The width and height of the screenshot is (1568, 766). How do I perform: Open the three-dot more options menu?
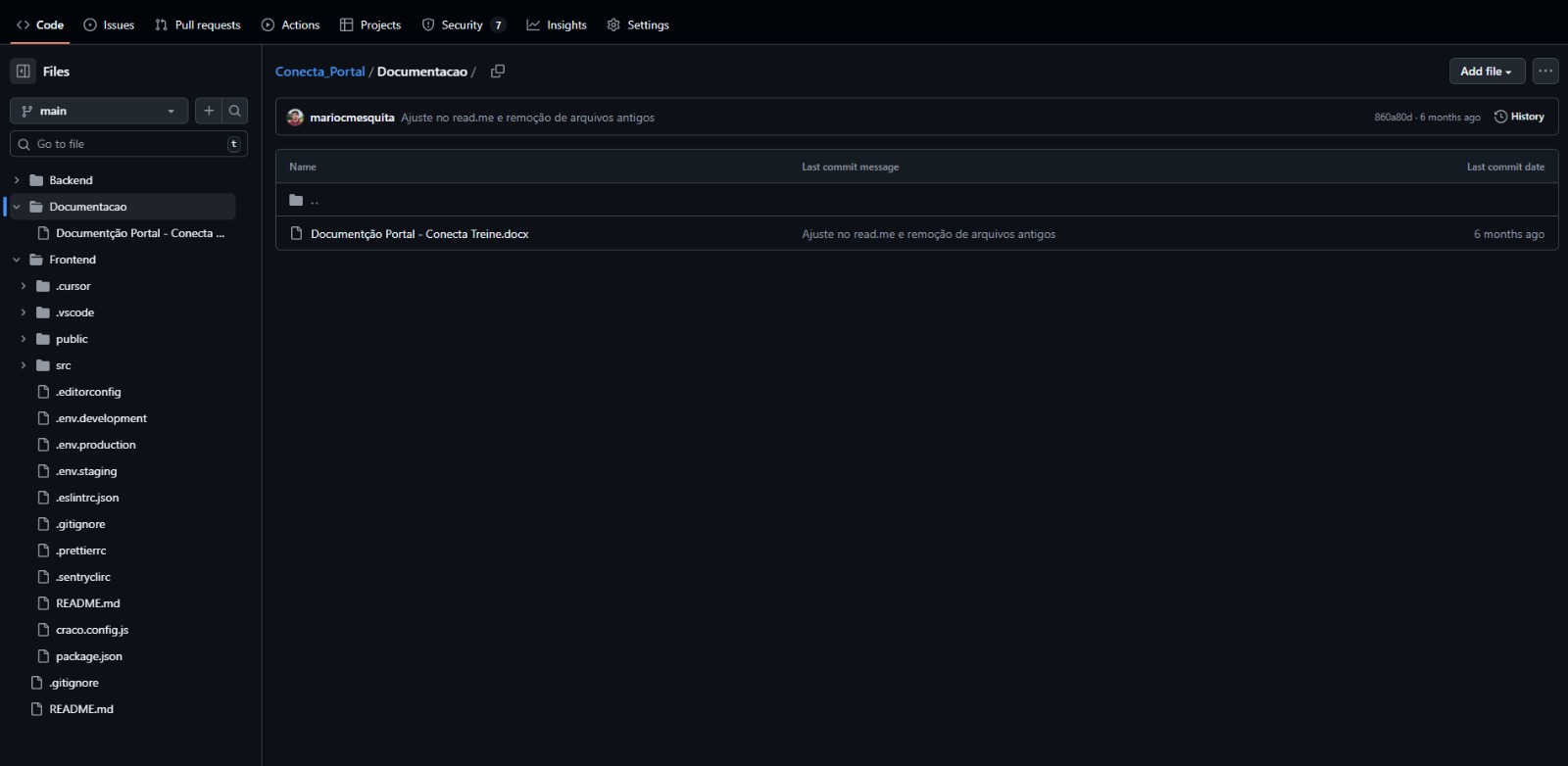1545,72
